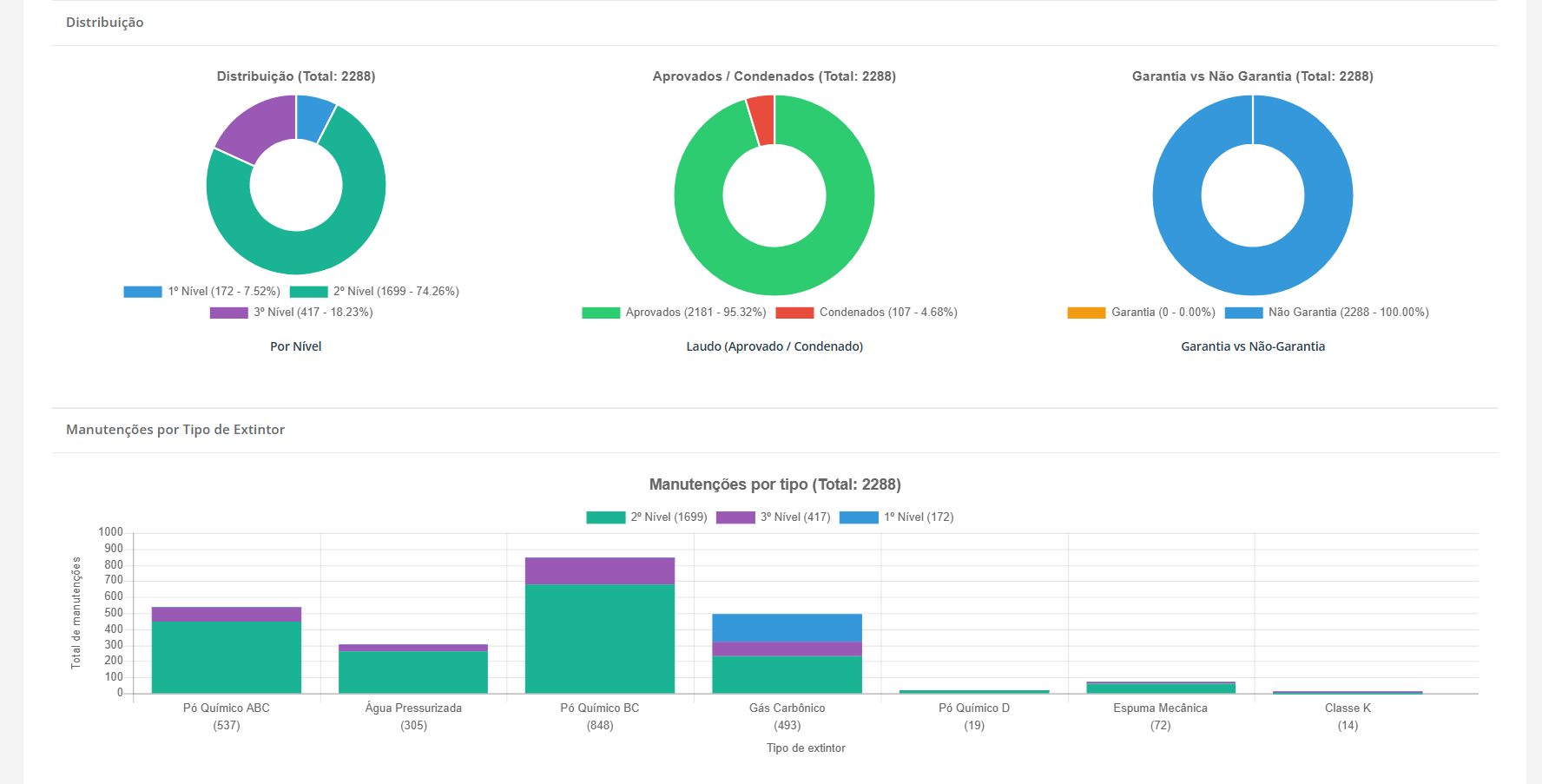Click the Água Pressurizada (305) axis label

coord(413,717)
